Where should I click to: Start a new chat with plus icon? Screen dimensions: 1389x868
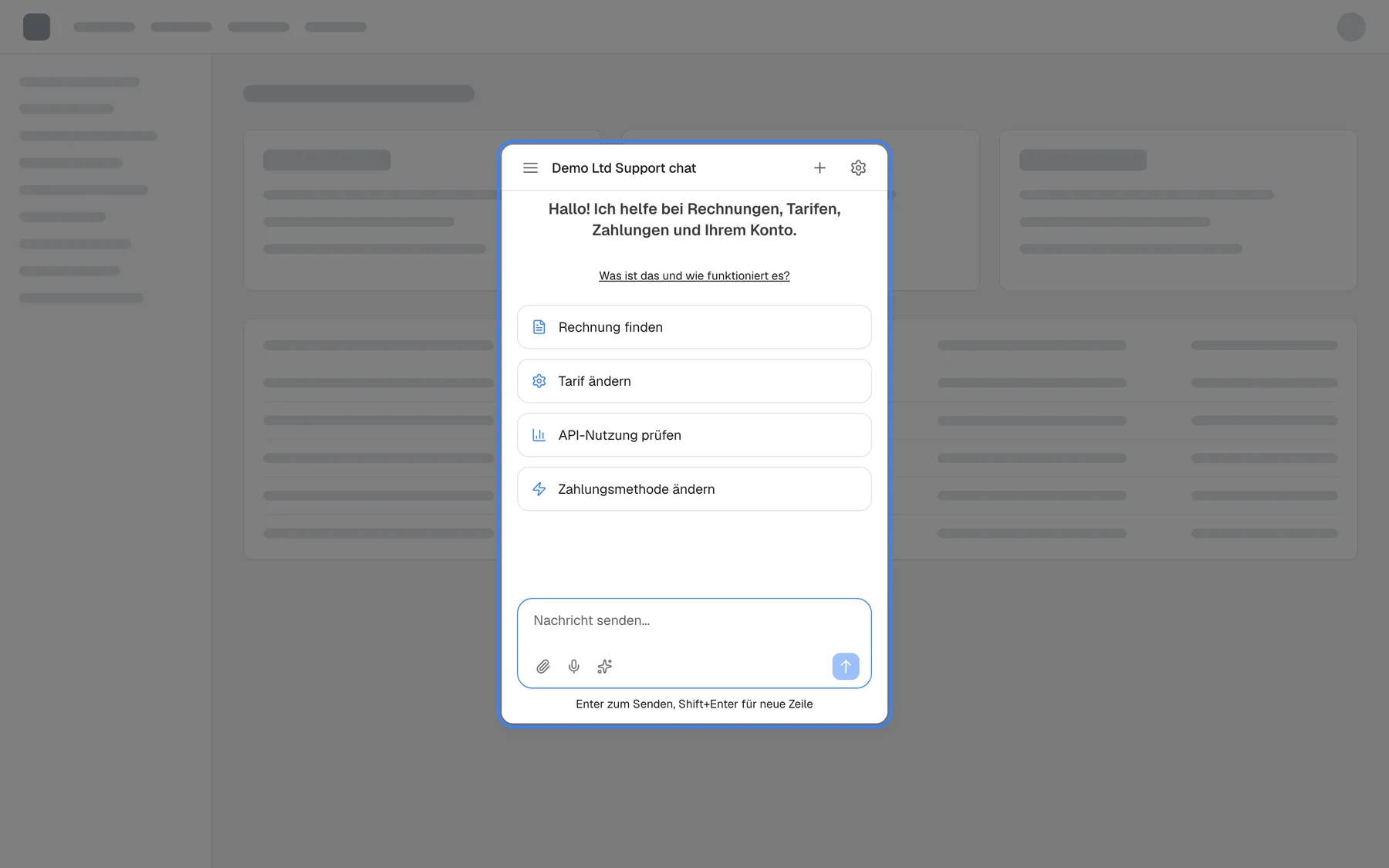[x=820, y=167]
